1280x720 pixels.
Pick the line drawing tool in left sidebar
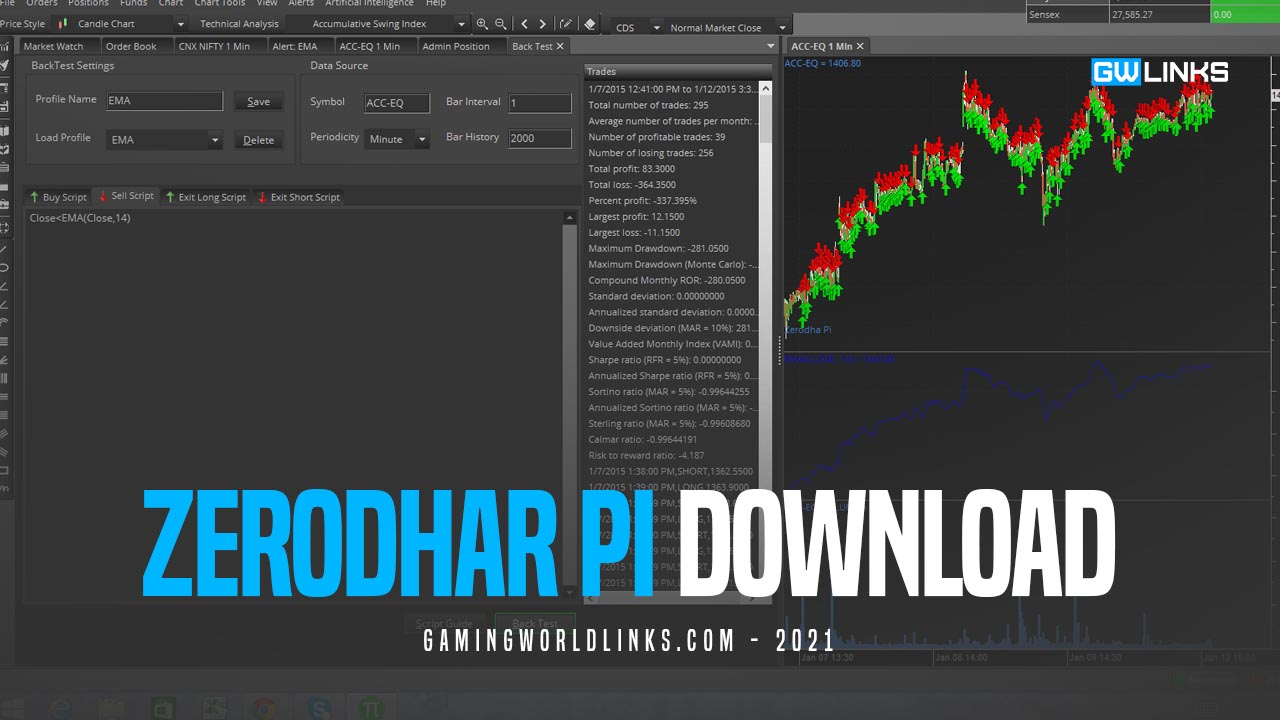coord(5,249)
